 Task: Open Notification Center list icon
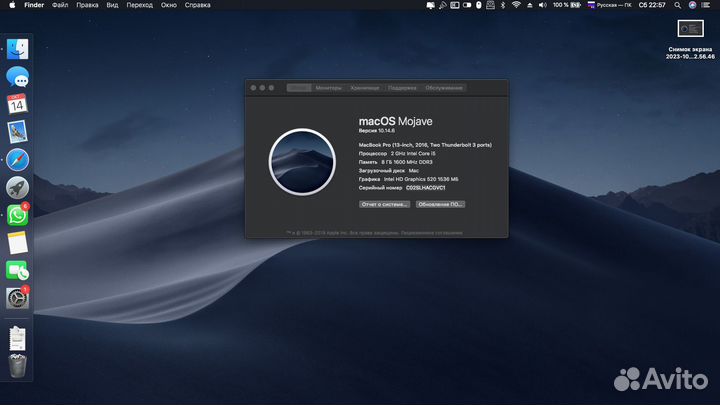[706, 5]
